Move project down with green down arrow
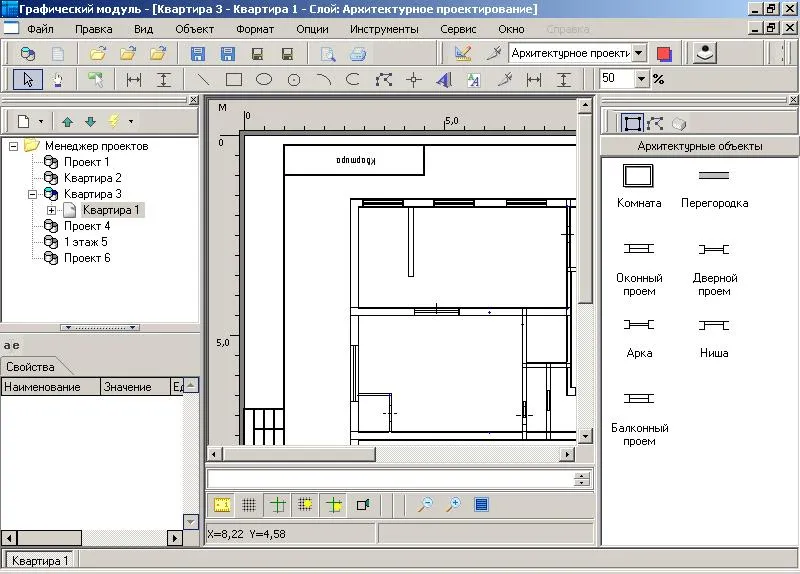Screen dimensions: 800x574 click(x=90, y=121)
